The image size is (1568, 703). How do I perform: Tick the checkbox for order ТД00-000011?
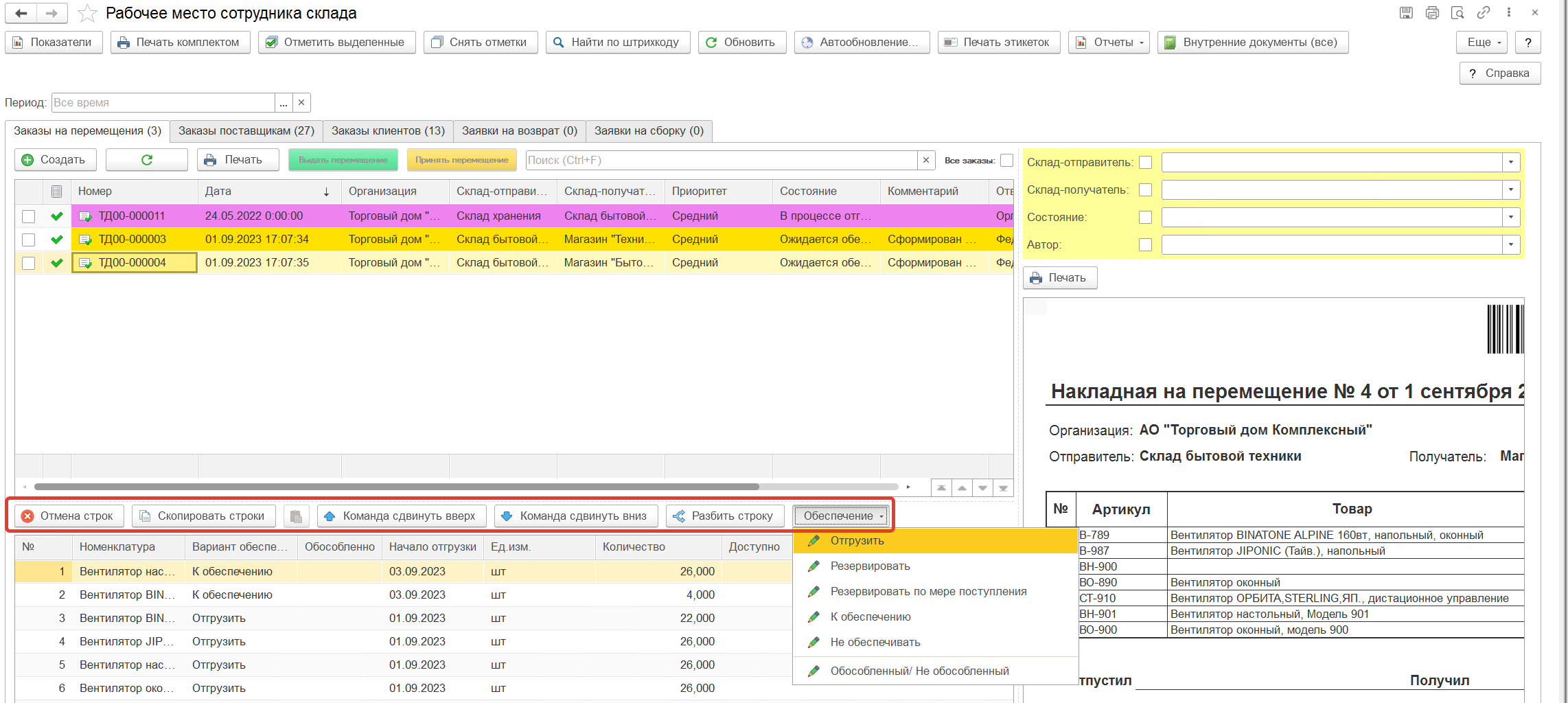(x=28, y=216)
